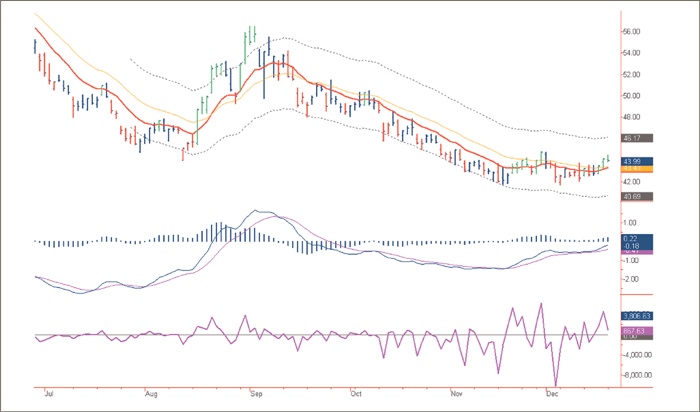Click the deepest December oscillator trough
The height and width of the screenshot is (412, 700).
tap(553, 384)
